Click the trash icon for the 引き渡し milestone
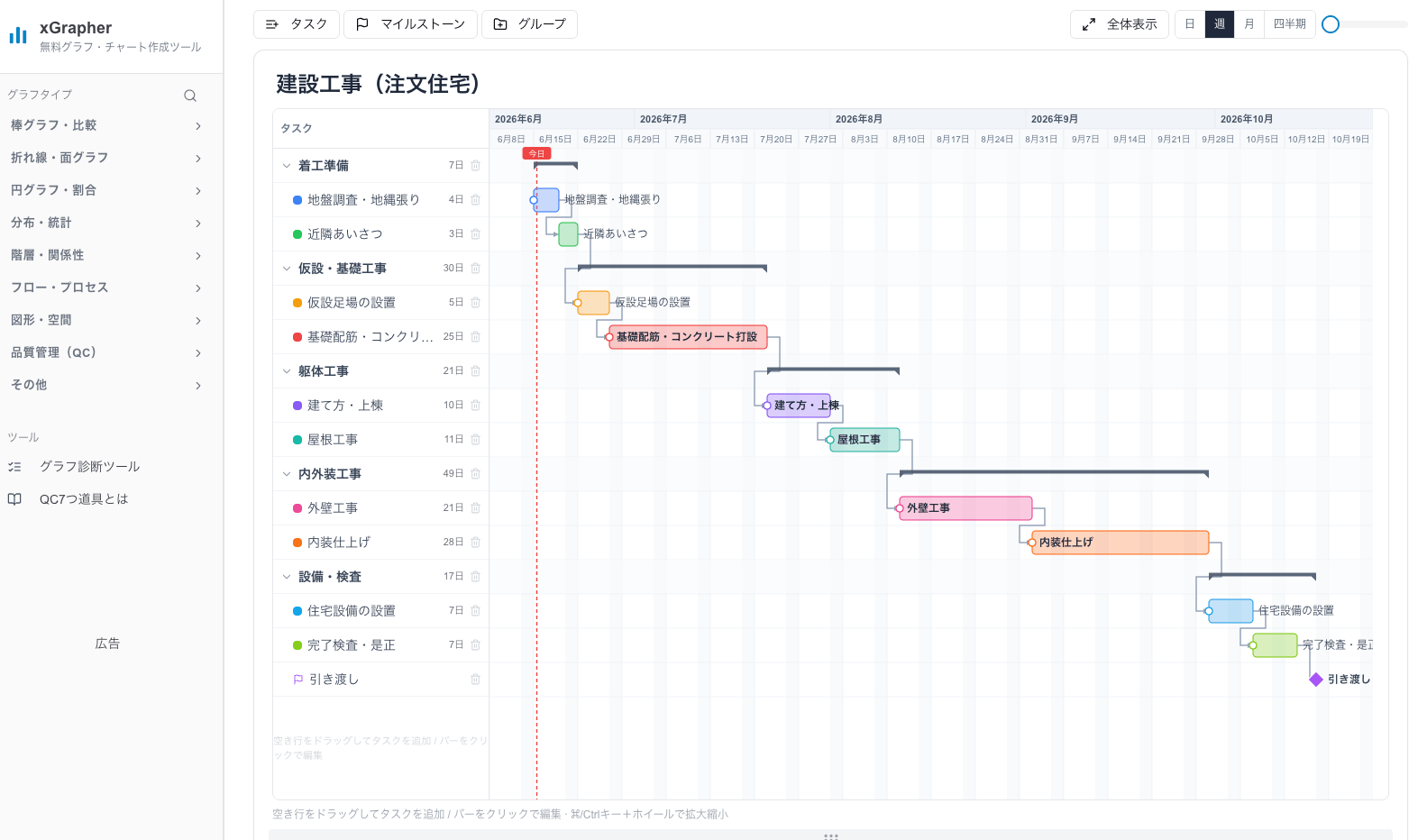The width and height of the screenshot is (1427, 840). [x=475, y=680]
